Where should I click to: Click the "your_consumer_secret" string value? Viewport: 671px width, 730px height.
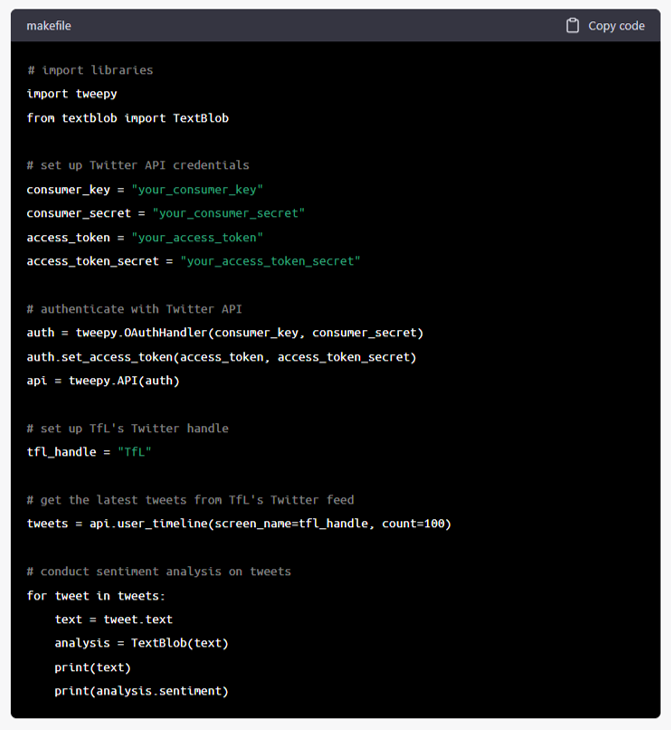228,213
